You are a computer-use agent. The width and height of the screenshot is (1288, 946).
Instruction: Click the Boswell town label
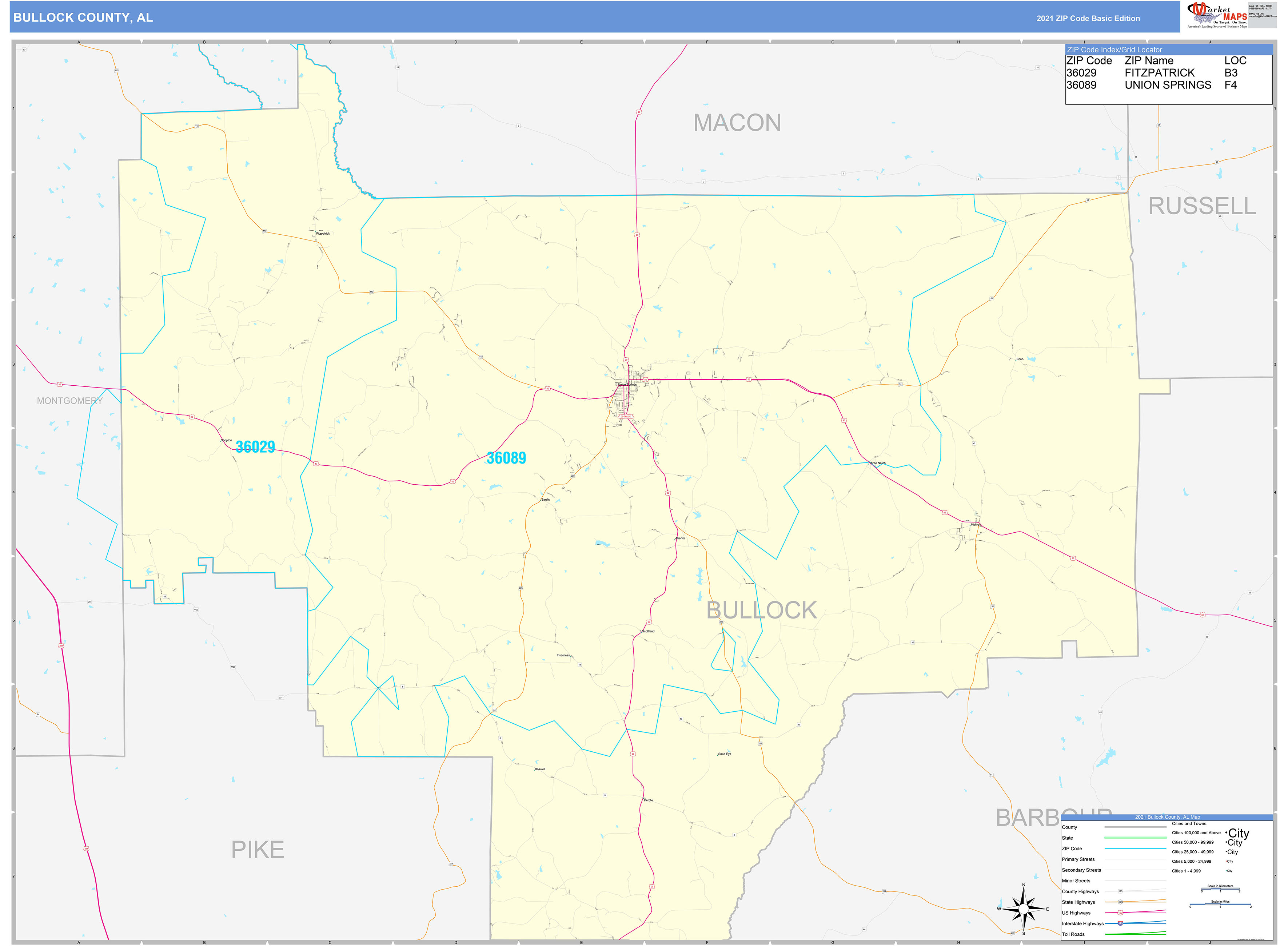click(540, 769)
